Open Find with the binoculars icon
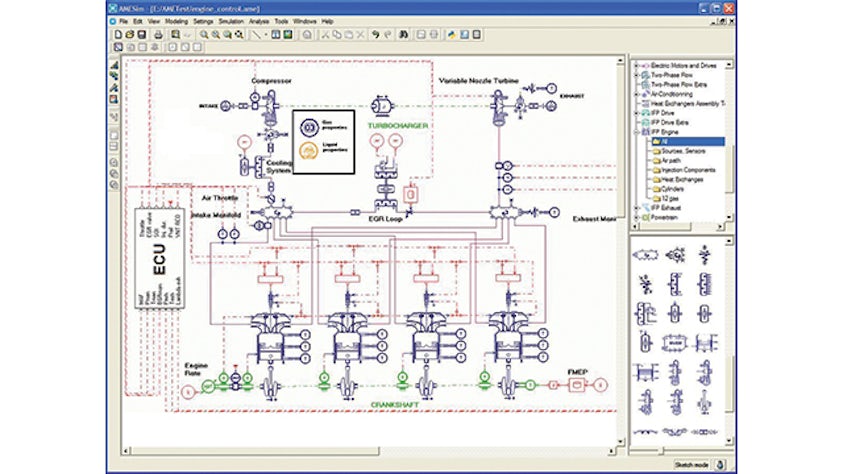843x474 pixels. click(x=404, y=34)
